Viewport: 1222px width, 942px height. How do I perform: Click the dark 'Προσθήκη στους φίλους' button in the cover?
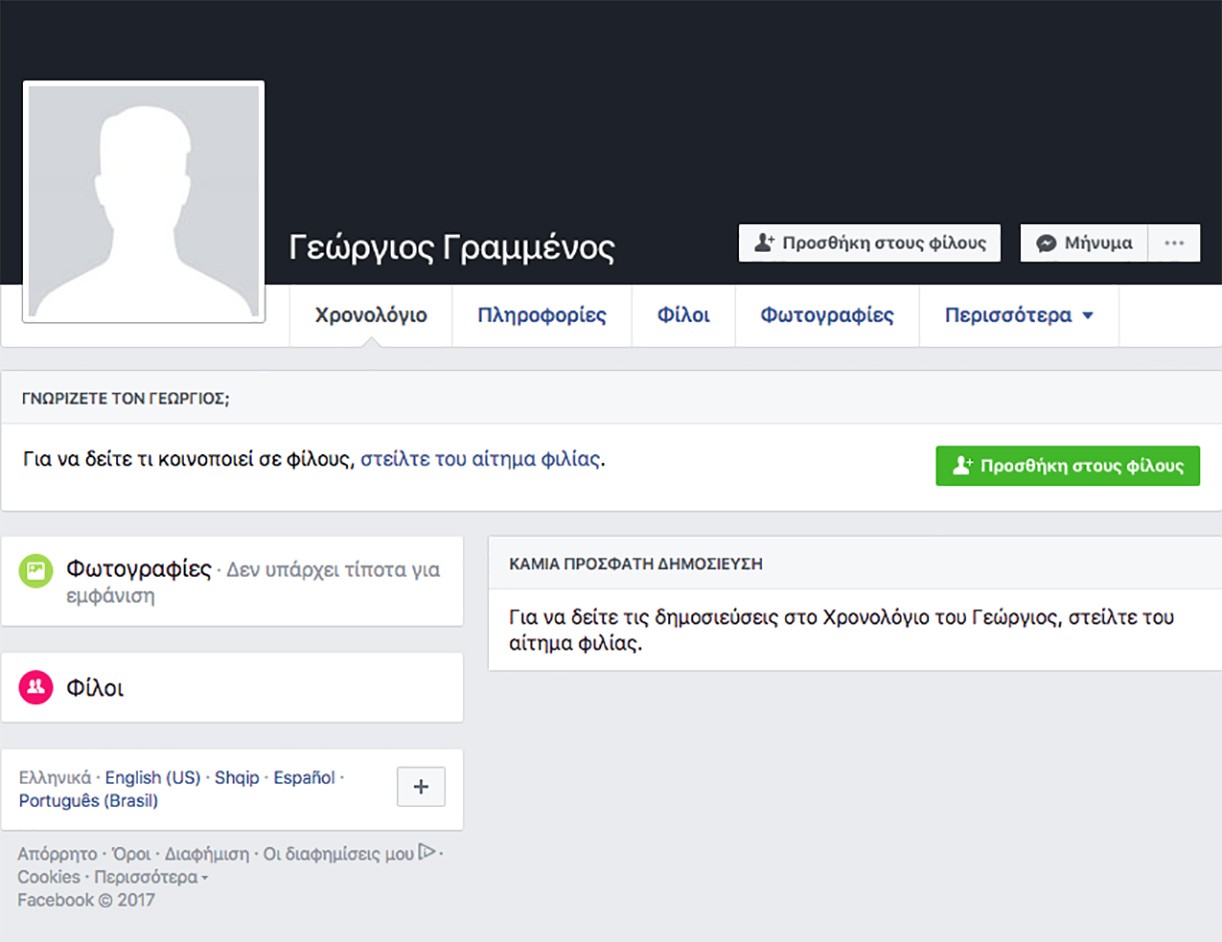[x=870, y=243]
